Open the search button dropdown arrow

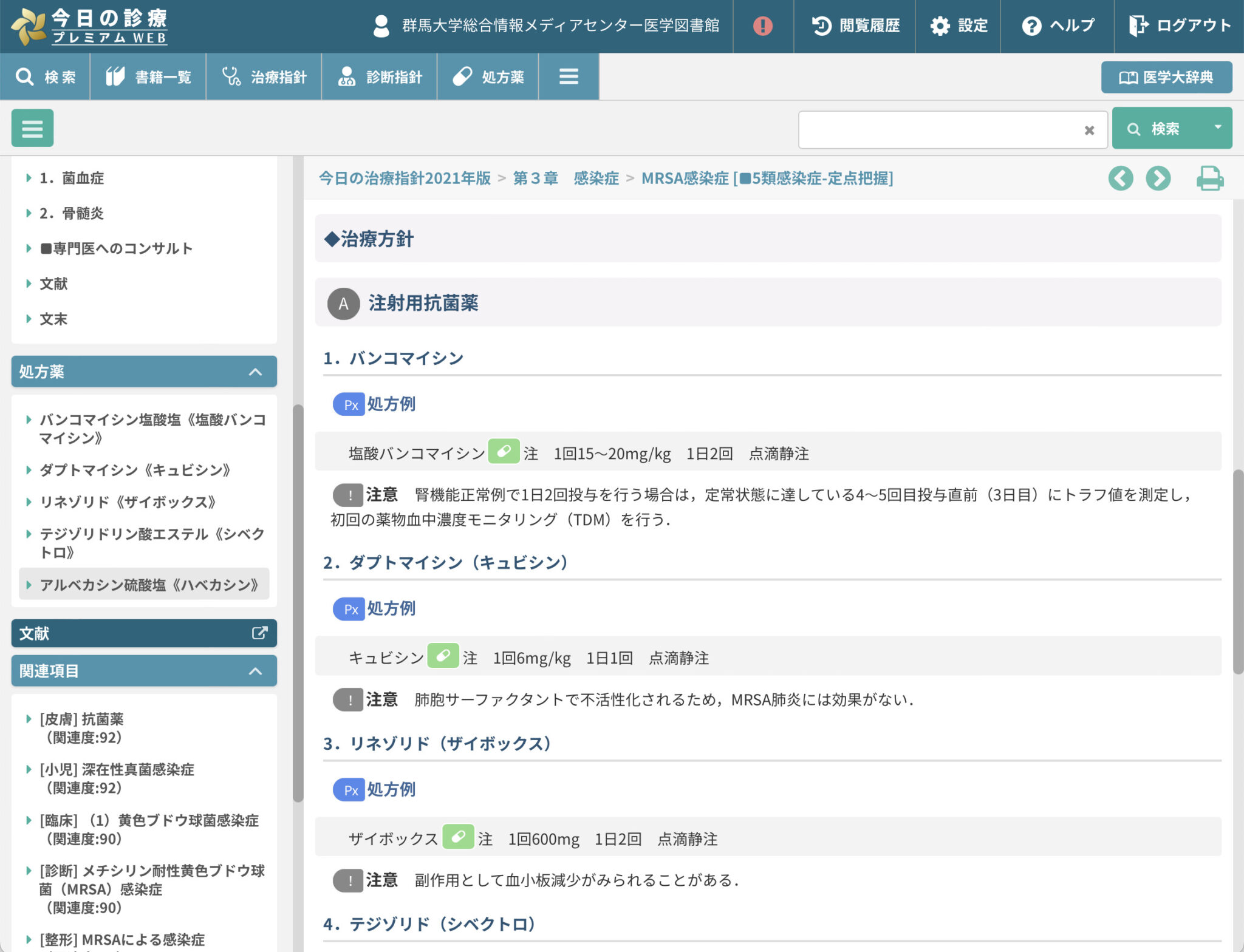[x=1217, y=127]
